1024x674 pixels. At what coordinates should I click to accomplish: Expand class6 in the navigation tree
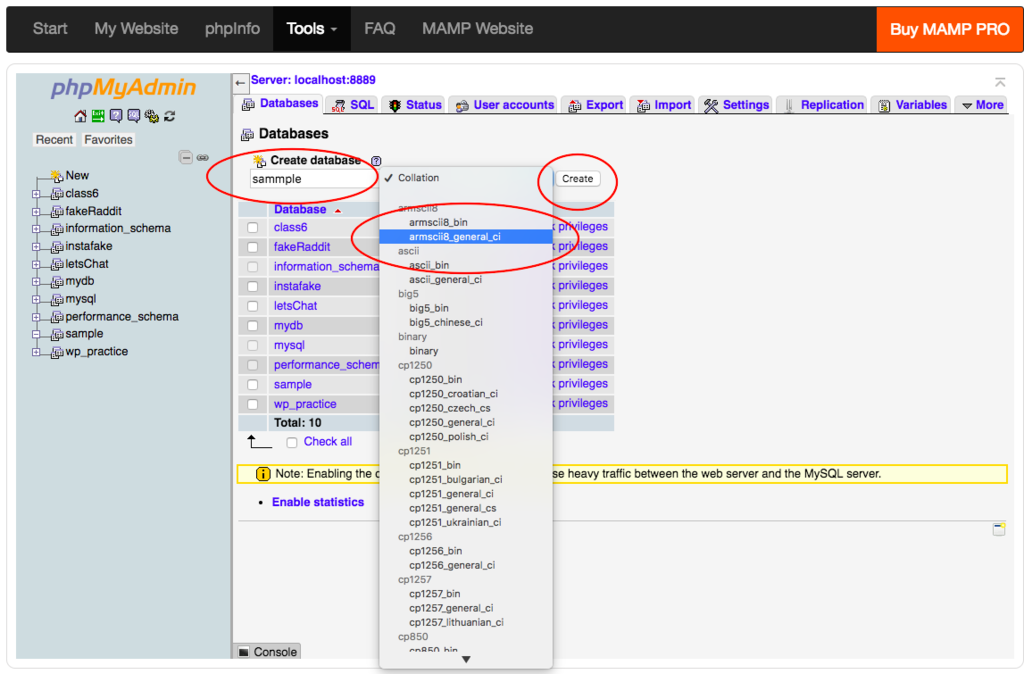[x=36, y=194]
